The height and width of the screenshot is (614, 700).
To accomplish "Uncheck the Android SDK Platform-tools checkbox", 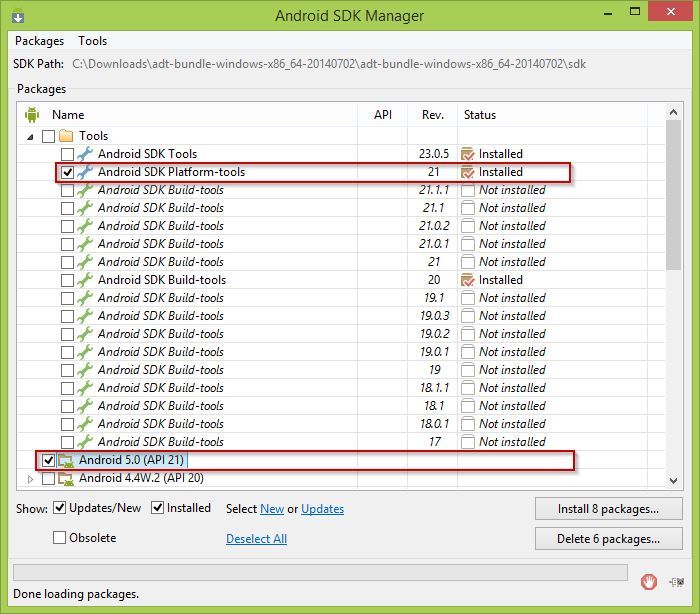I will 67,172.
